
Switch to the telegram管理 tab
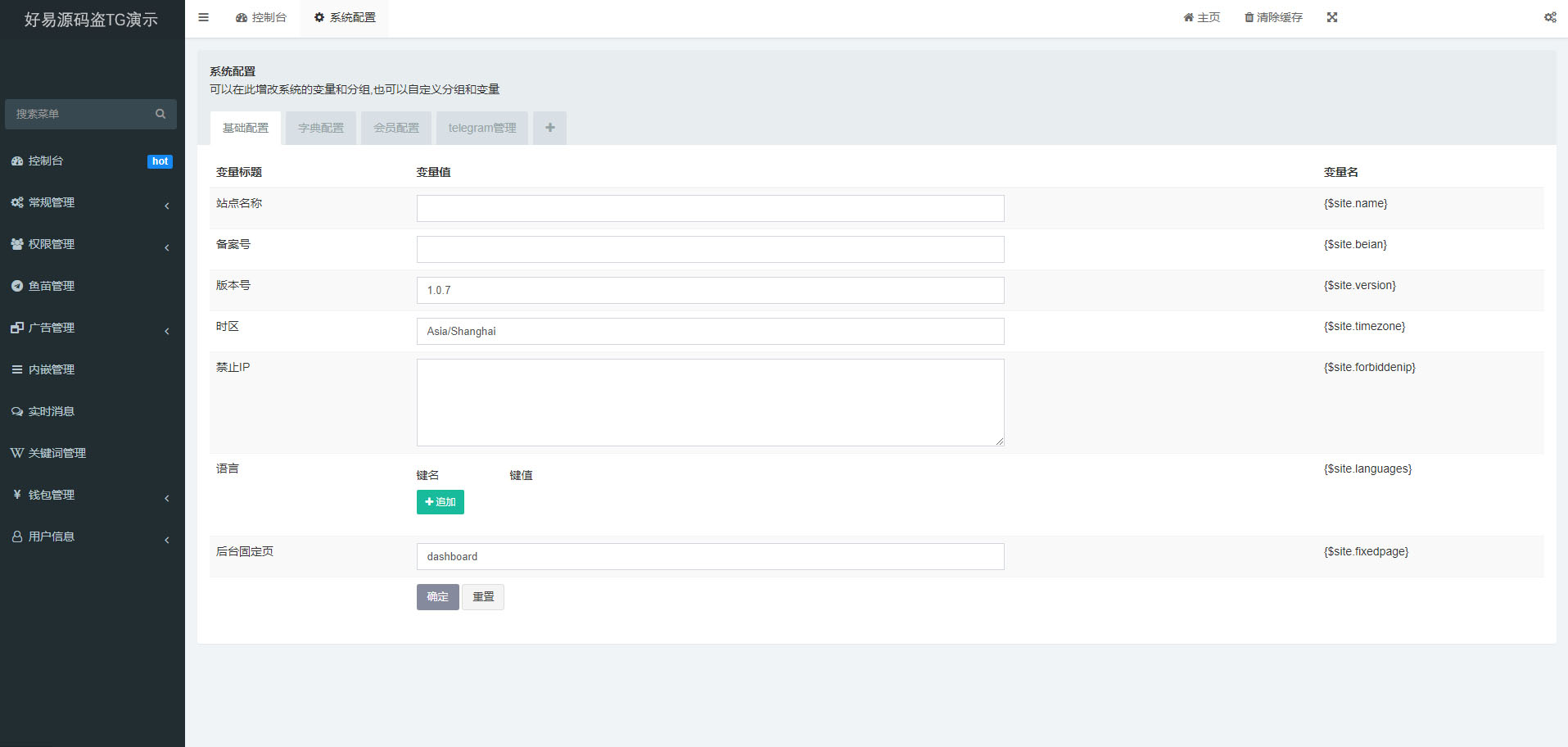tap(482, 128)
